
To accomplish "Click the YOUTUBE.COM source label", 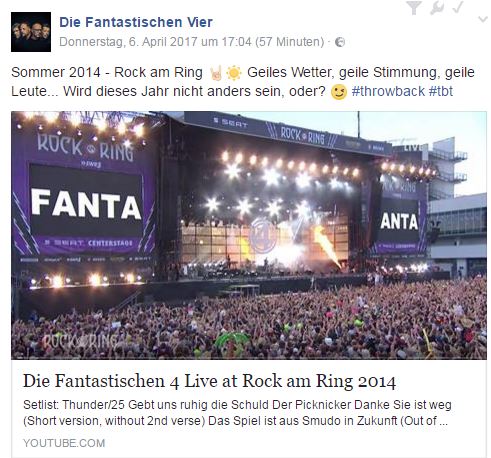I will (x=64, y=443).
